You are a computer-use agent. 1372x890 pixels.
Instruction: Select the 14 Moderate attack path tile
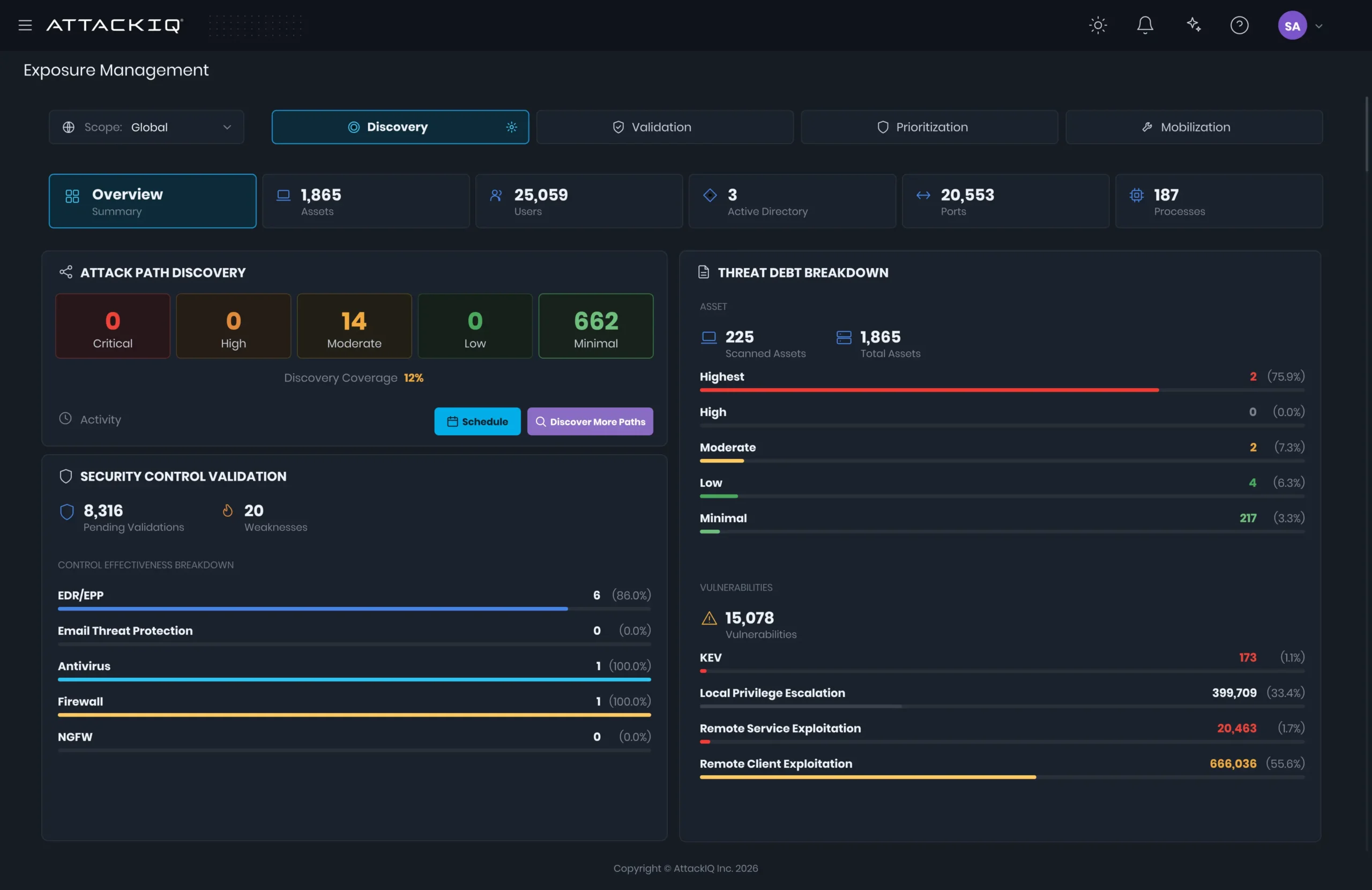[354, 326]
